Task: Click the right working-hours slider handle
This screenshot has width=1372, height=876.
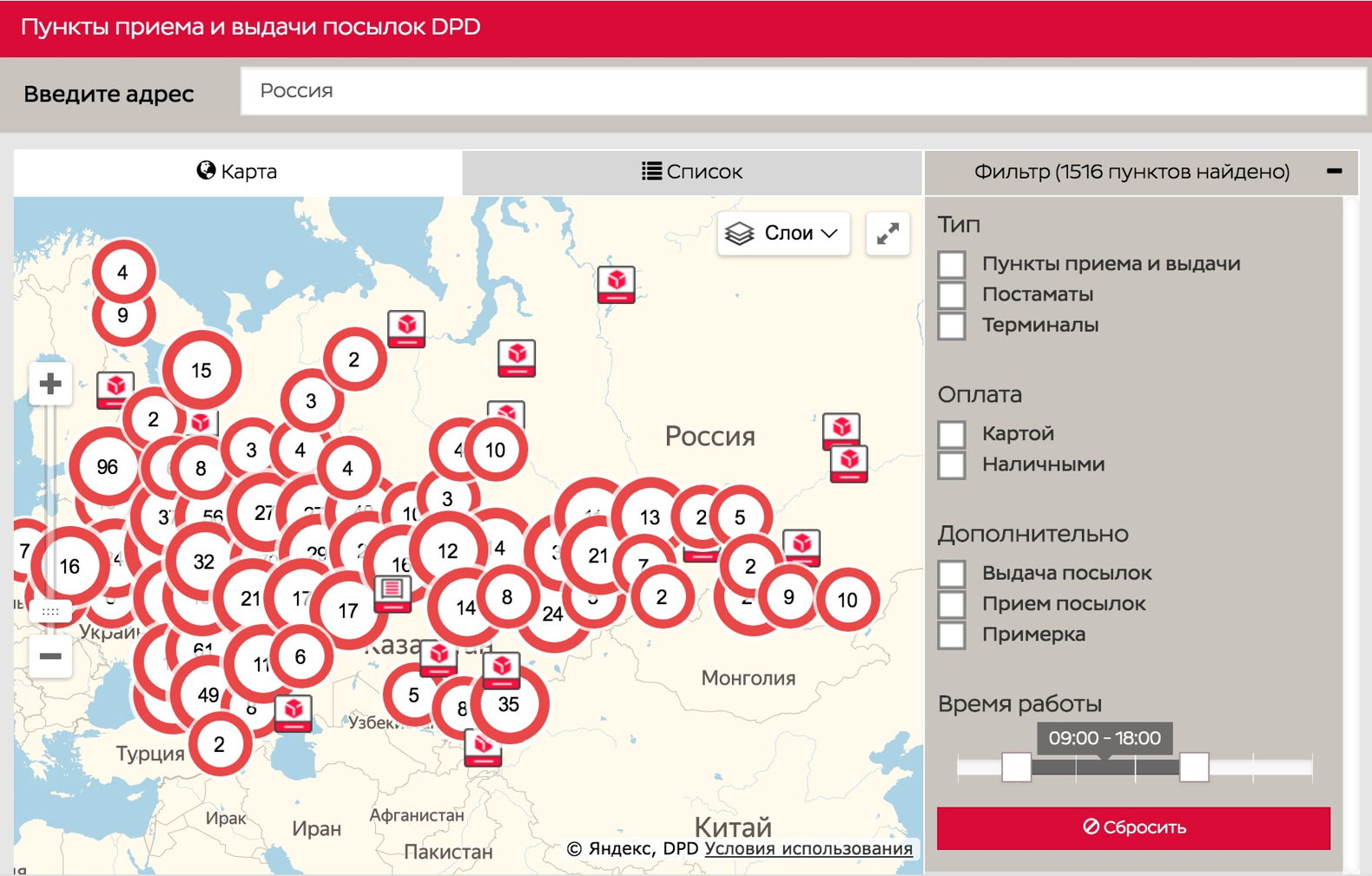Action: [1194, 767]
